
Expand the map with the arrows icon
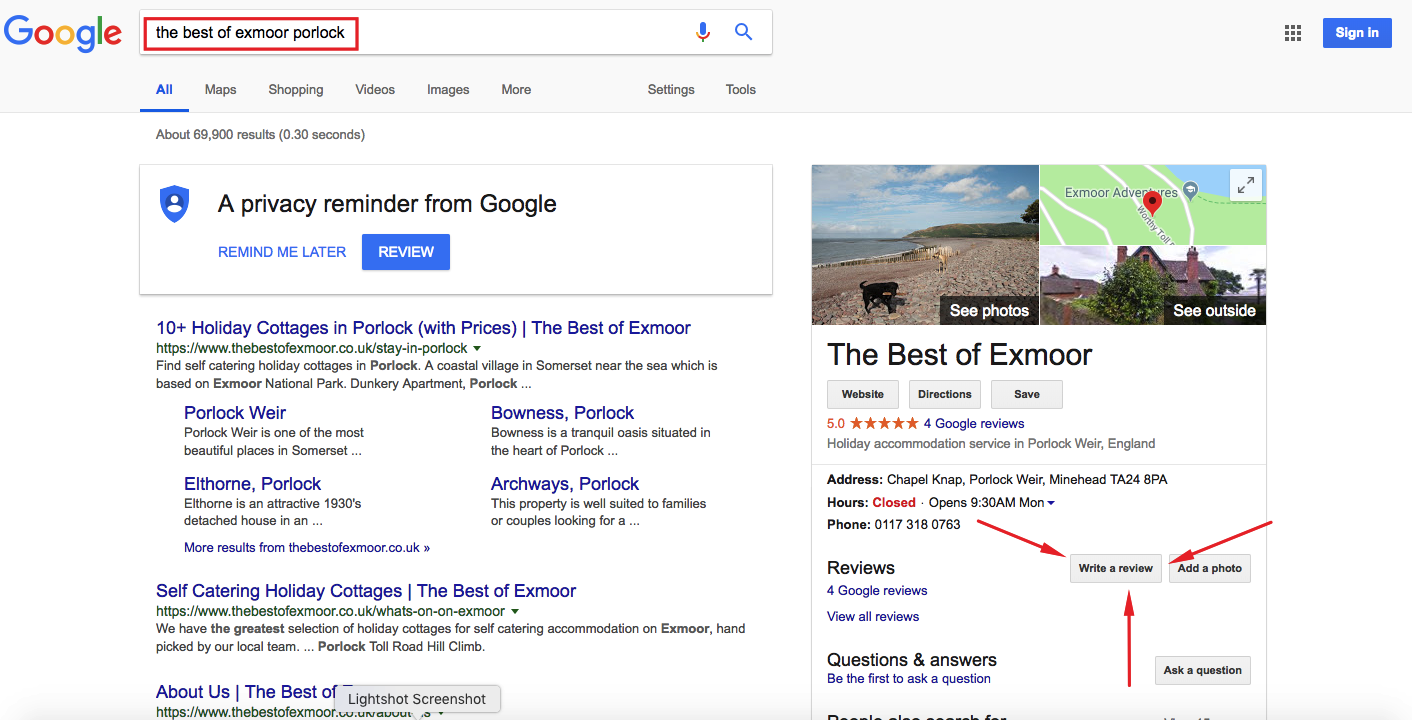[1245, 185]
